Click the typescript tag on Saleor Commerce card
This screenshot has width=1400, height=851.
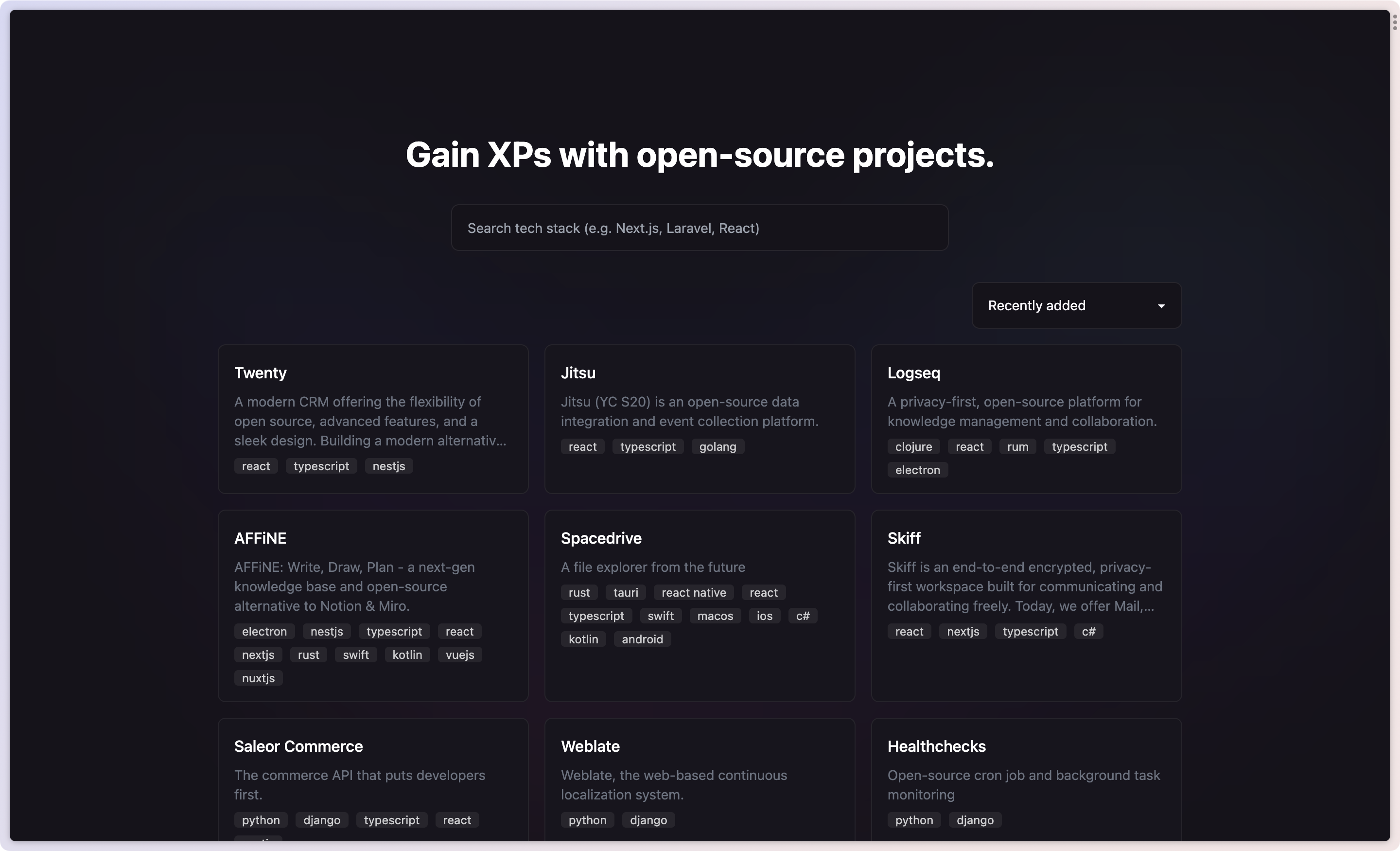click(391, 820)
